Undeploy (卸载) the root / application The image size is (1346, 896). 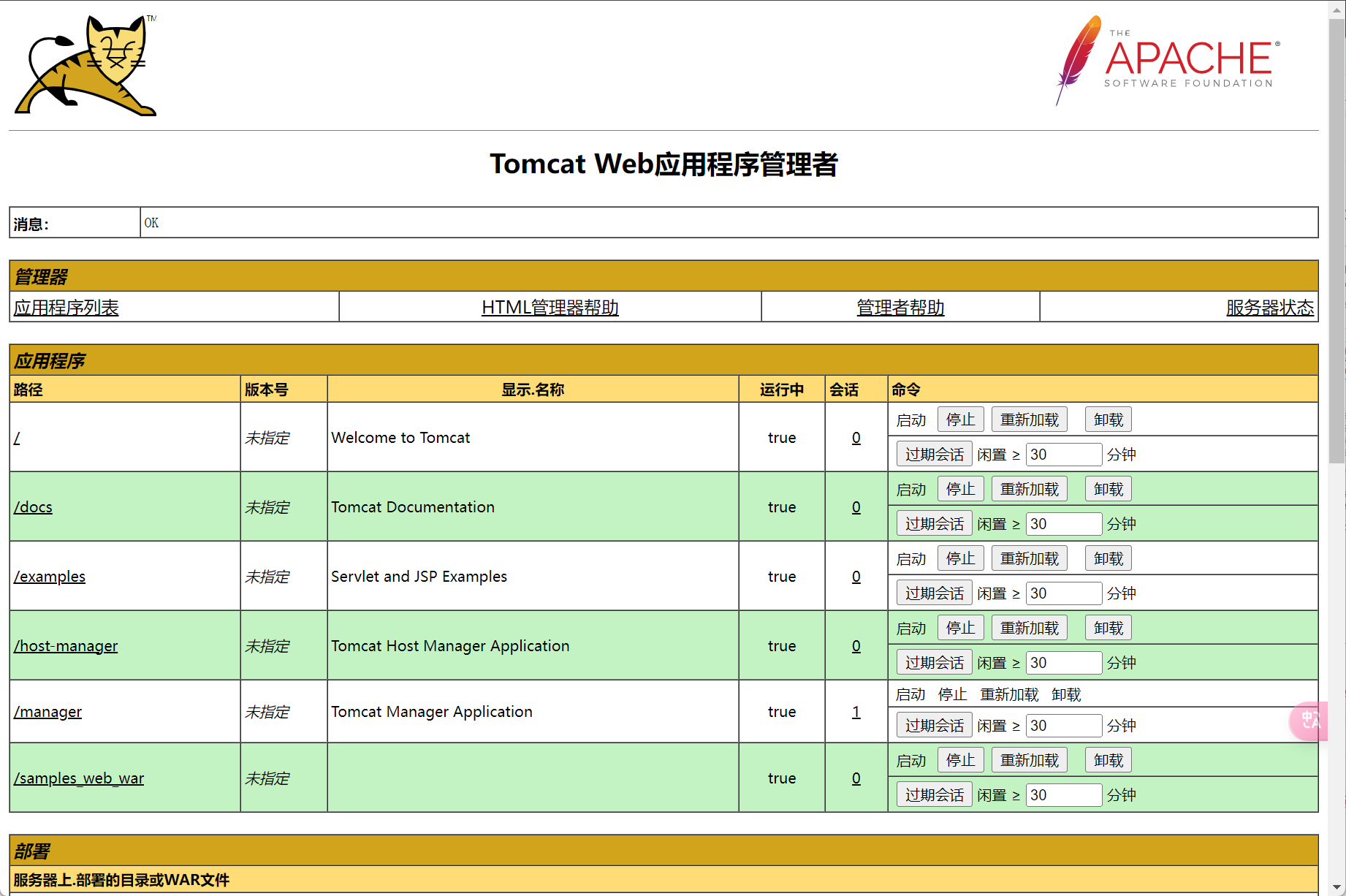[1109, 419]
